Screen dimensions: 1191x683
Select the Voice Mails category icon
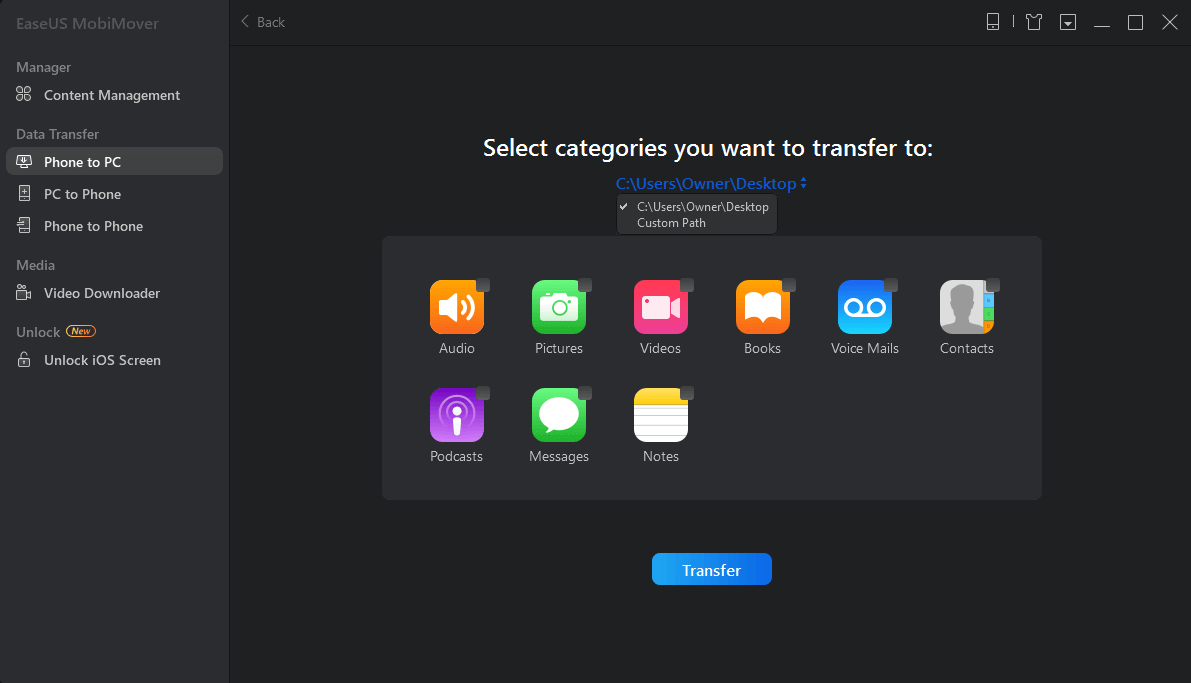coord(864,307)
